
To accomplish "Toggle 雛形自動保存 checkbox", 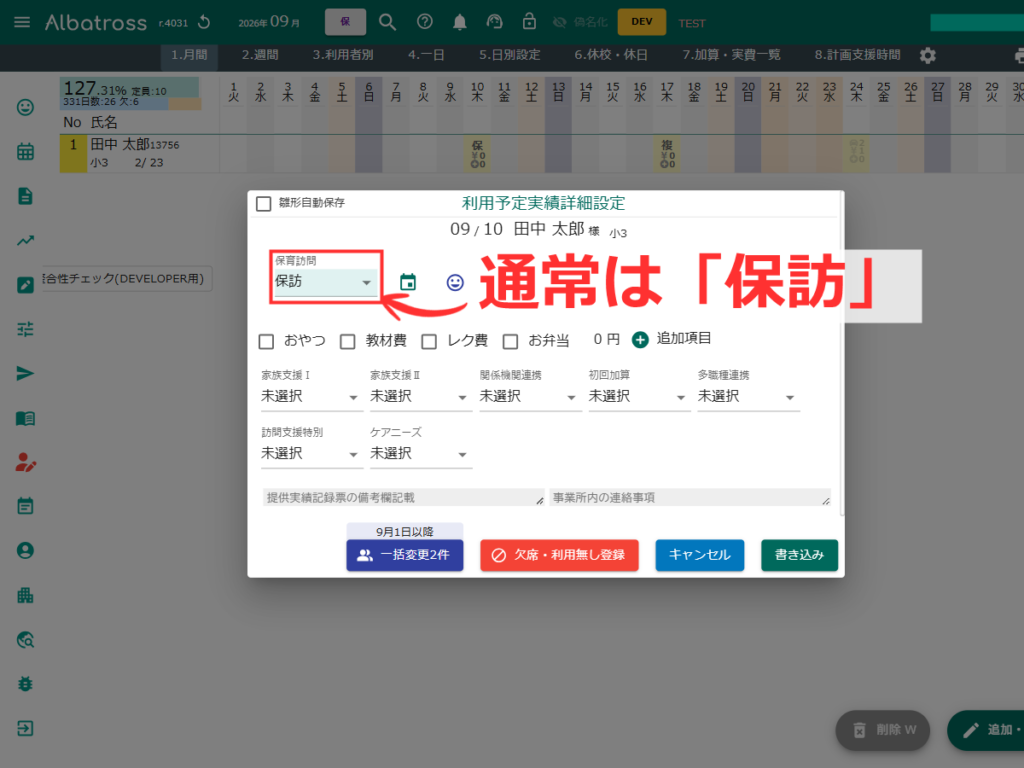I will click(264, 204).
